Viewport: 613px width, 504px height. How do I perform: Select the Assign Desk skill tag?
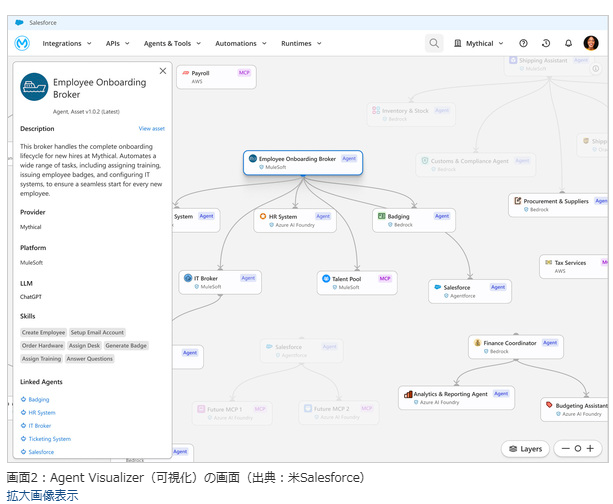tap(84, 346)
